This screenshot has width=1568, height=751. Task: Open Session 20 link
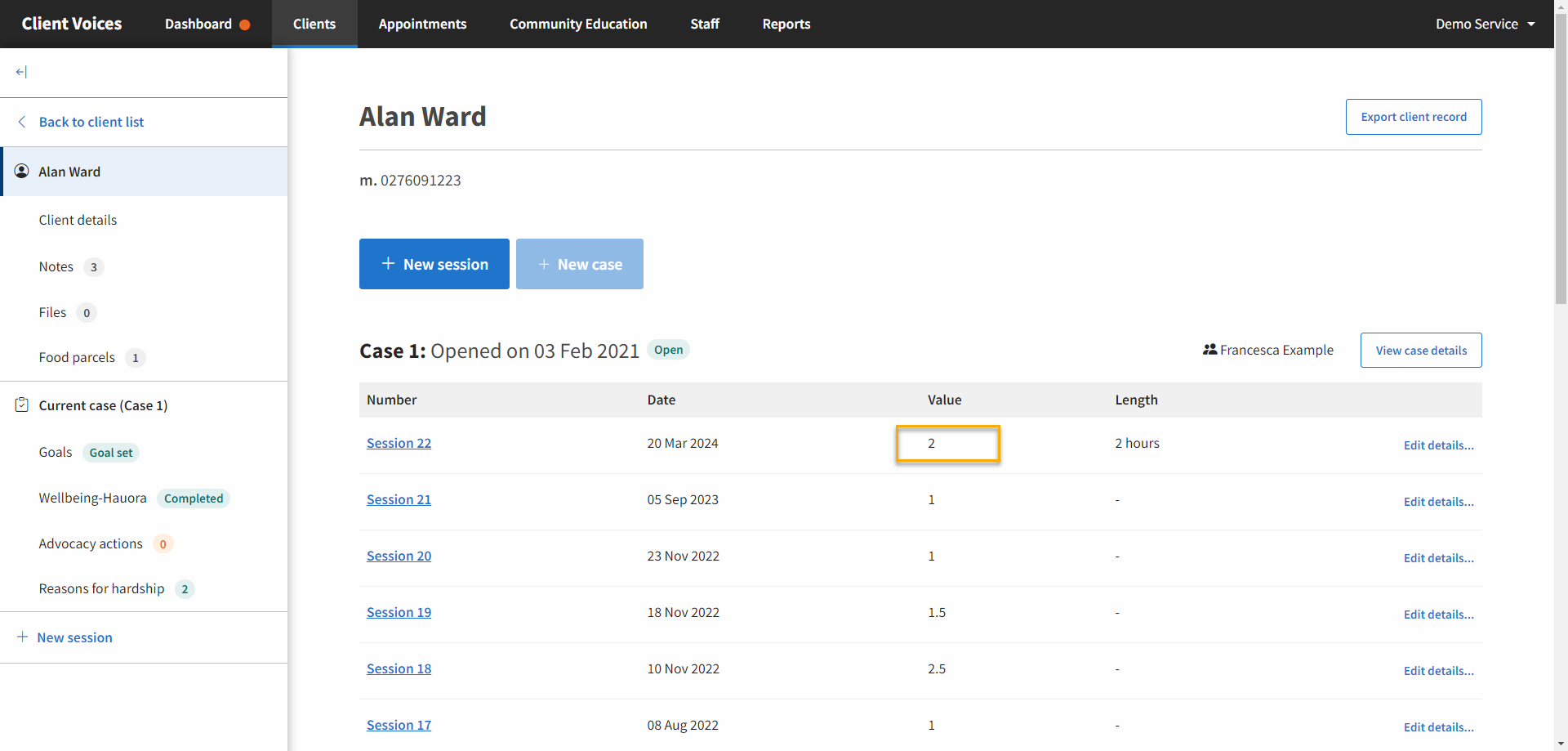[399, 556]
